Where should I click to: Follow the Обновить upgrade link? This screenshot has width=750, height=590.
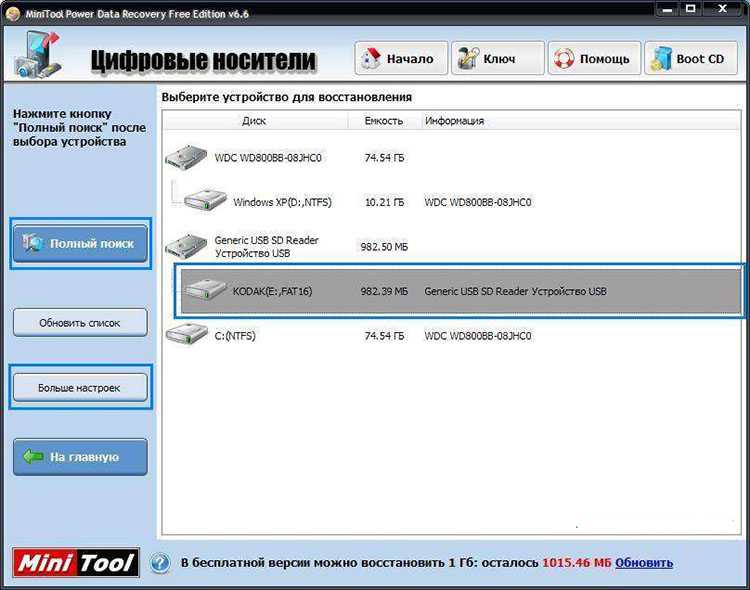(644, 563)
